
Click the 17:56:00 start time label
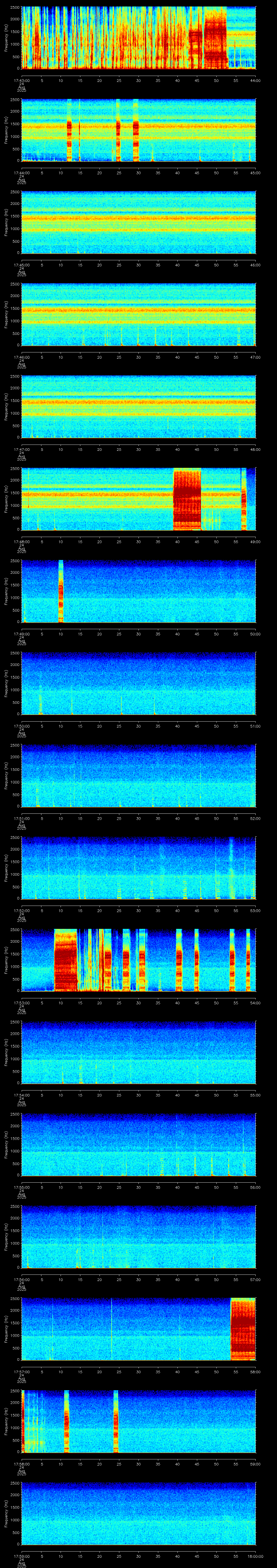pyautogui.click(x=22, y=1279)
